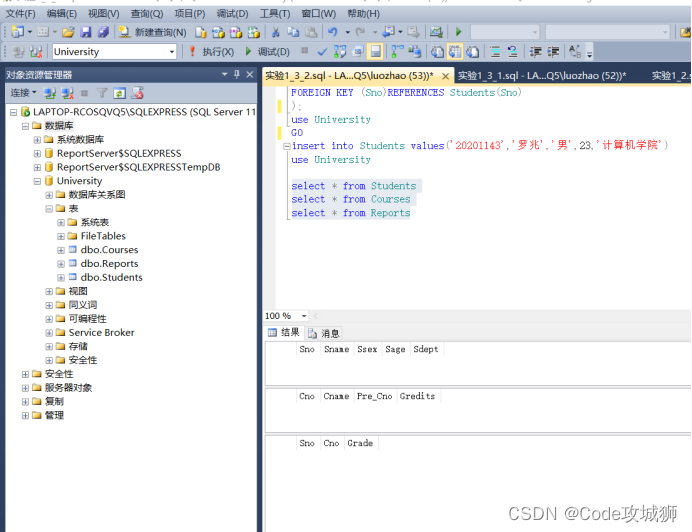Click the Activity Monitor icon
The width and height of the screenshot is (692, 532).
click(x=436, y=32)
